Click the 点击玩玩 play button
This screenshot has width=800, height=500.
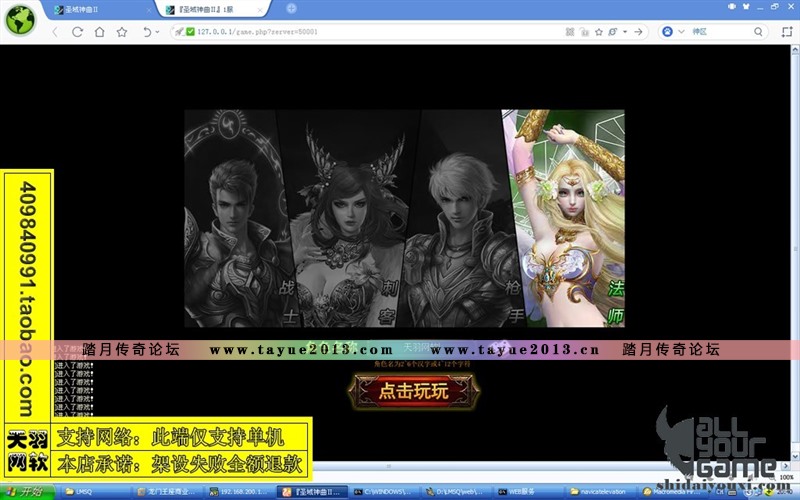(x=413, y=392)
